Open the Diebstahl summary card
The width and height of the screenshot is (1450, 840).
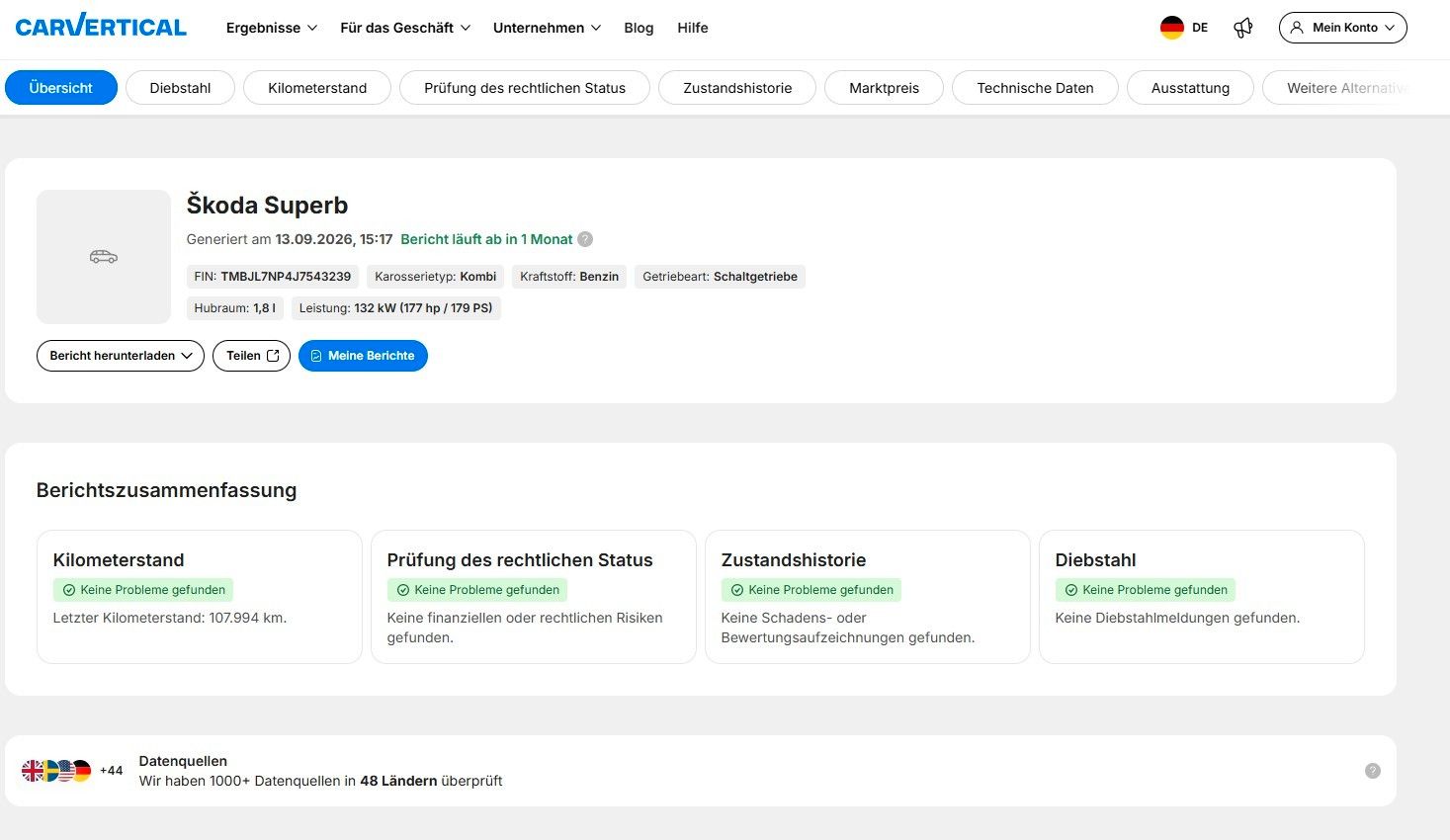pos(1202,597)
